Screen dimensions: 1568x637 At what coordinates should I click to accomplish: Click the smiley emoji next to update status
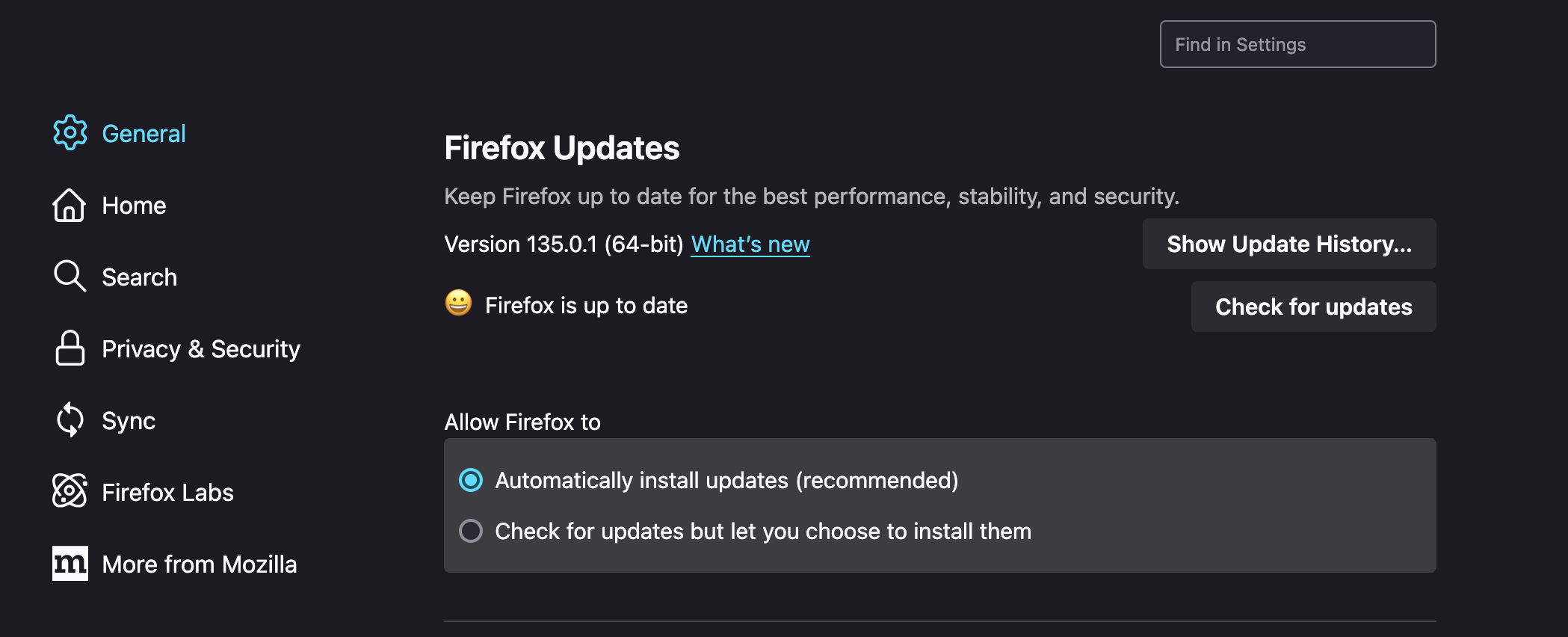click(x=457, y=304)
